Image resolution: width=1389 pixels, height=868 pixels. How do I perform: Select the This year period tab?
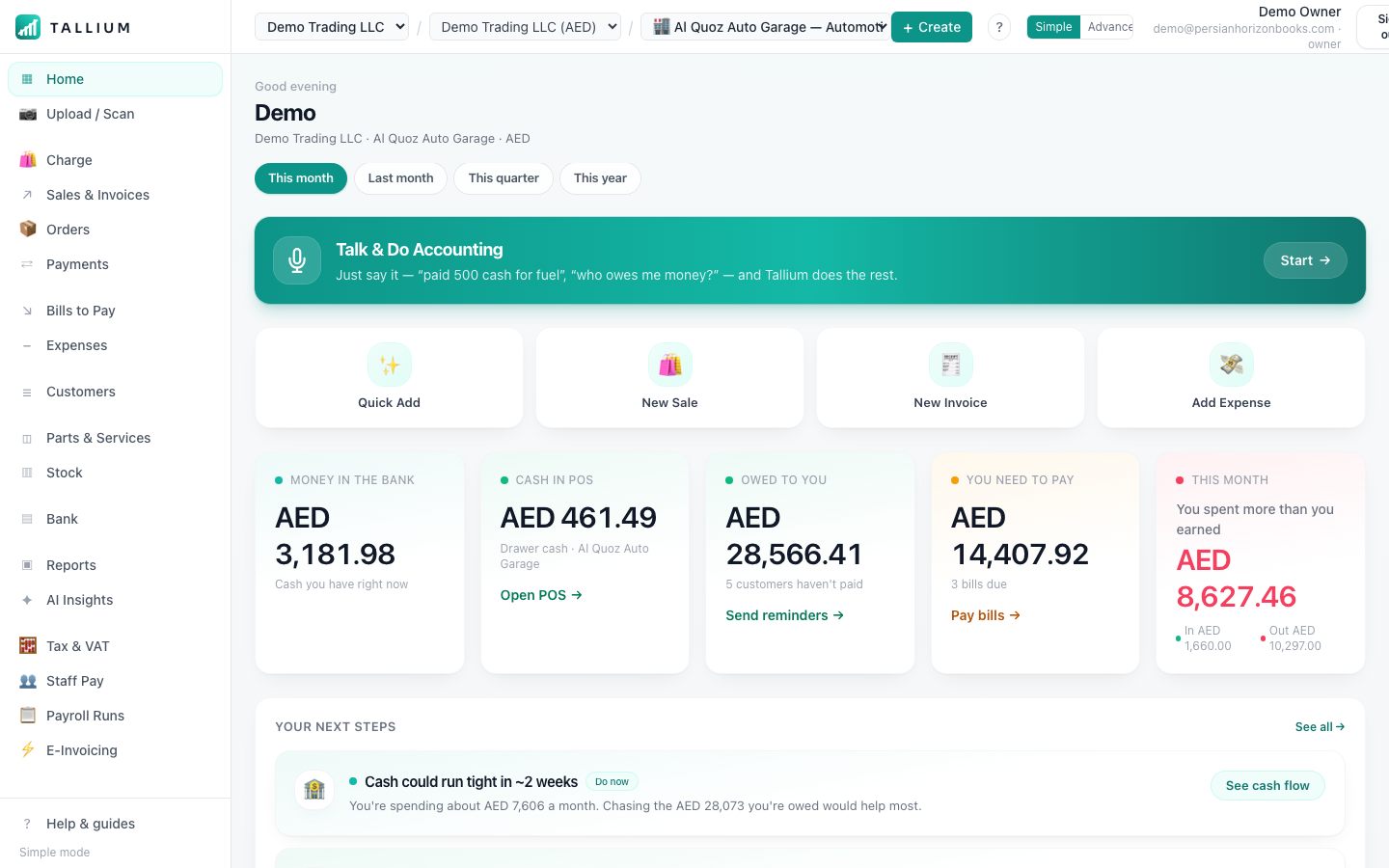coord(600,178)
